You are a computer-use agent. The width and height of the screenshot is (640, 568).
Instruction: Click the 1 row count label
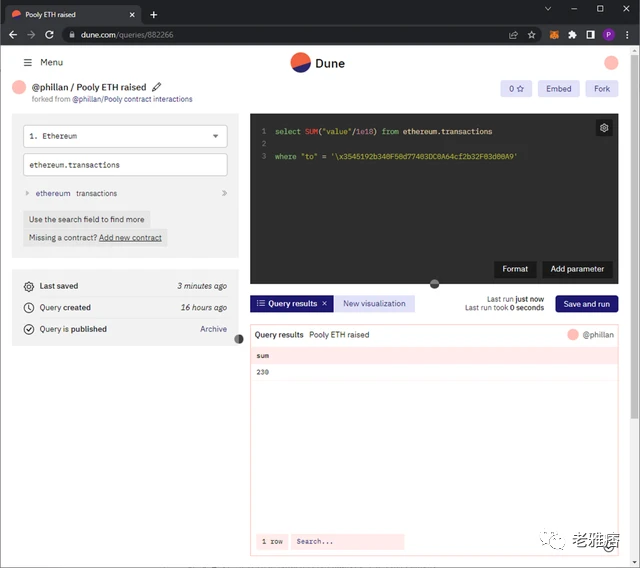tap(272, 541)
